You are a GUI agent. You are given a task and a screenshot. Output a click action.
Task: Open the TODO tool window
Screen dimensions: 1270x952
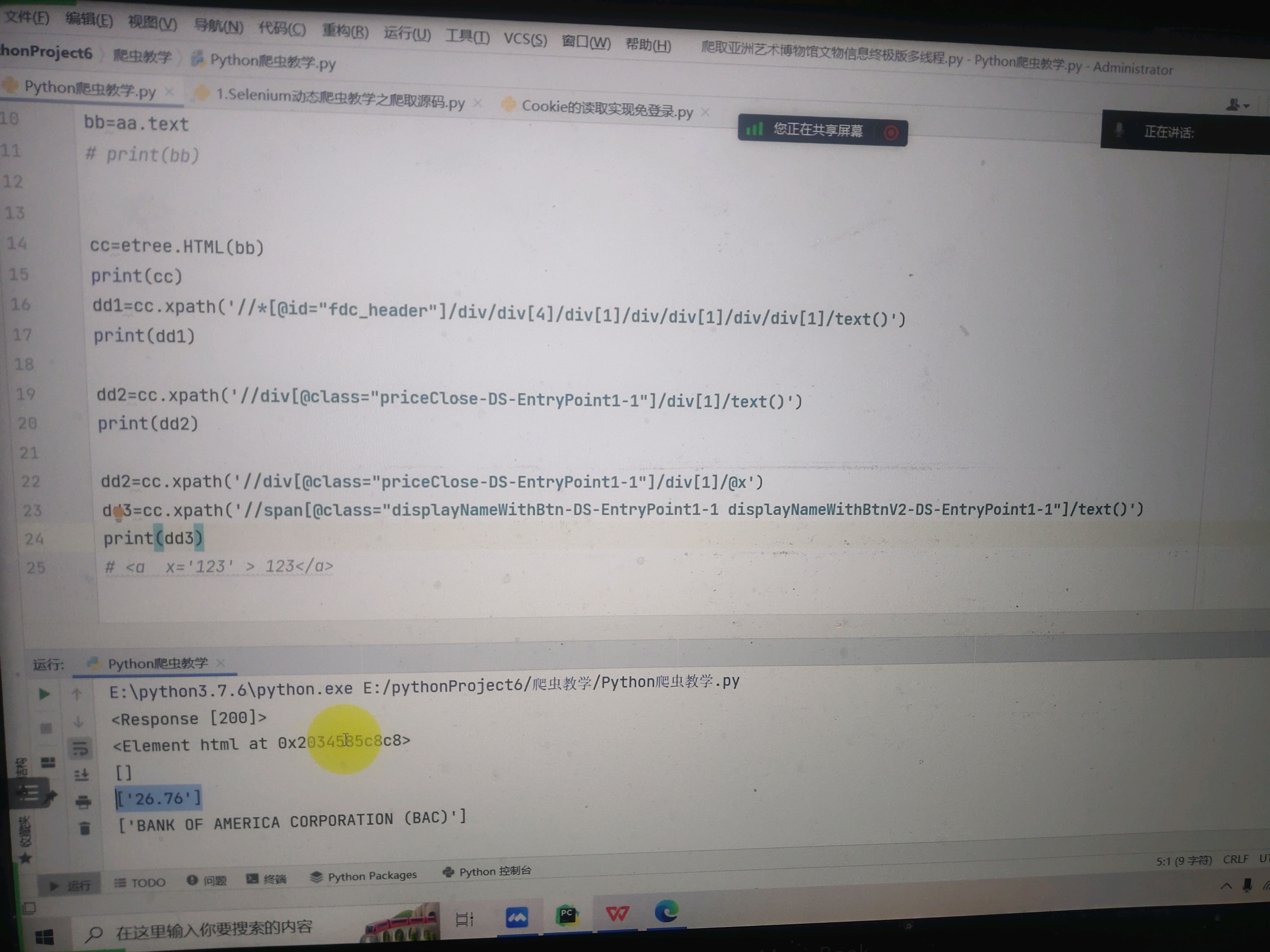(x=140, y=882)
